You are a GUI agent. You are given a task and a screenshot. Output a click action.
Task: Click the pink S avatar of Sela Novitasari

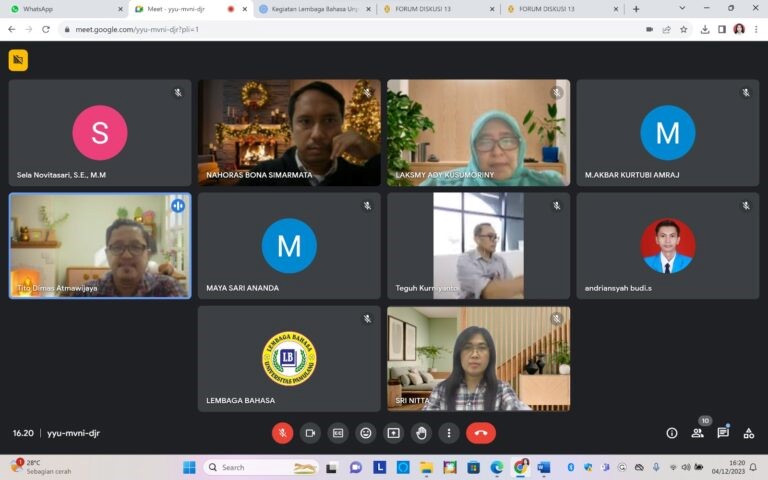pos(100,132)
